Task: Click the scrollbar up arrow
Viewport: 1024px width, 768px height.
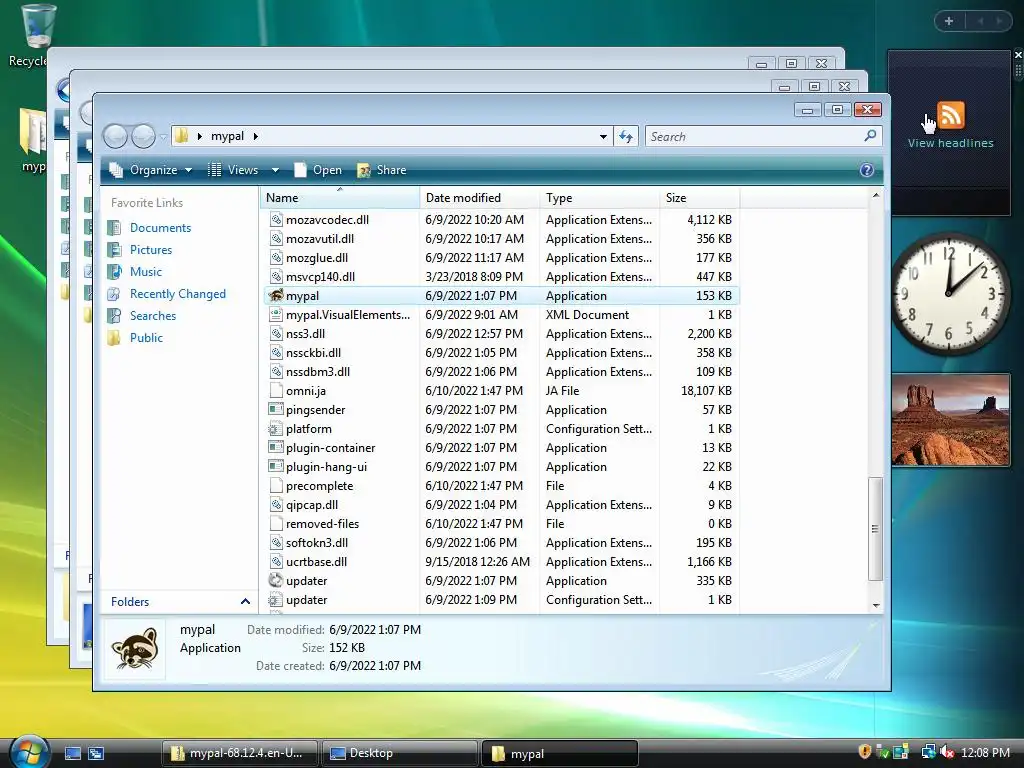Action: [876, 195]
